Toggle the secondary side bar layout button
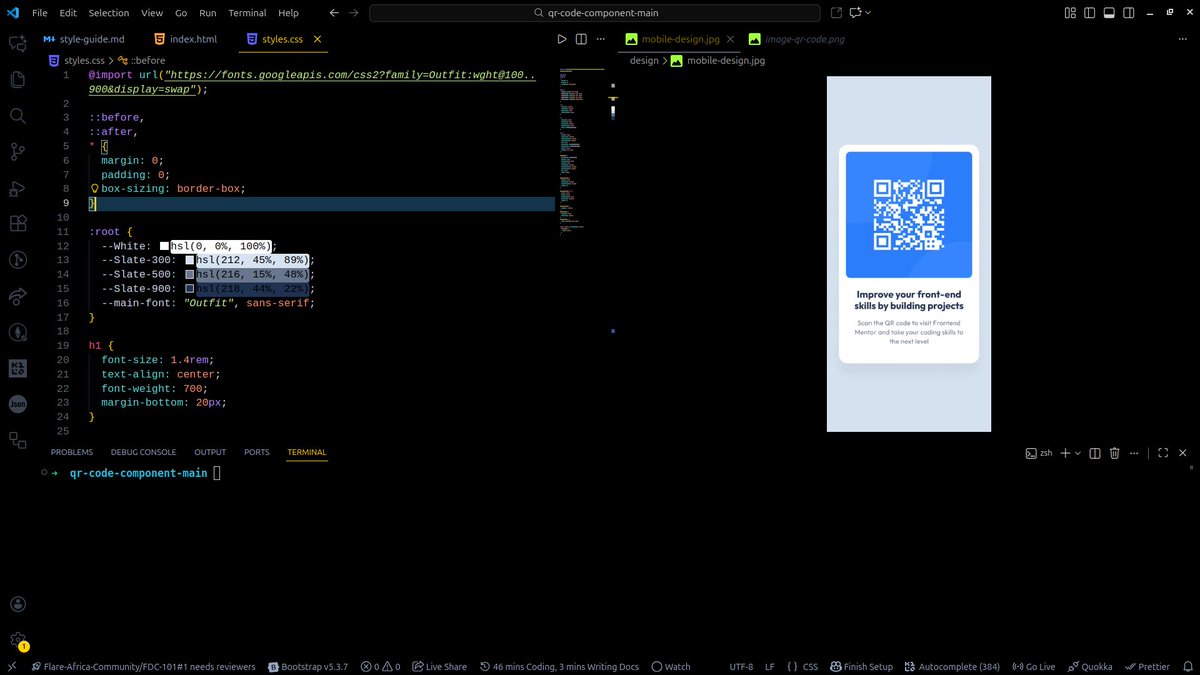 point(1128,13)
